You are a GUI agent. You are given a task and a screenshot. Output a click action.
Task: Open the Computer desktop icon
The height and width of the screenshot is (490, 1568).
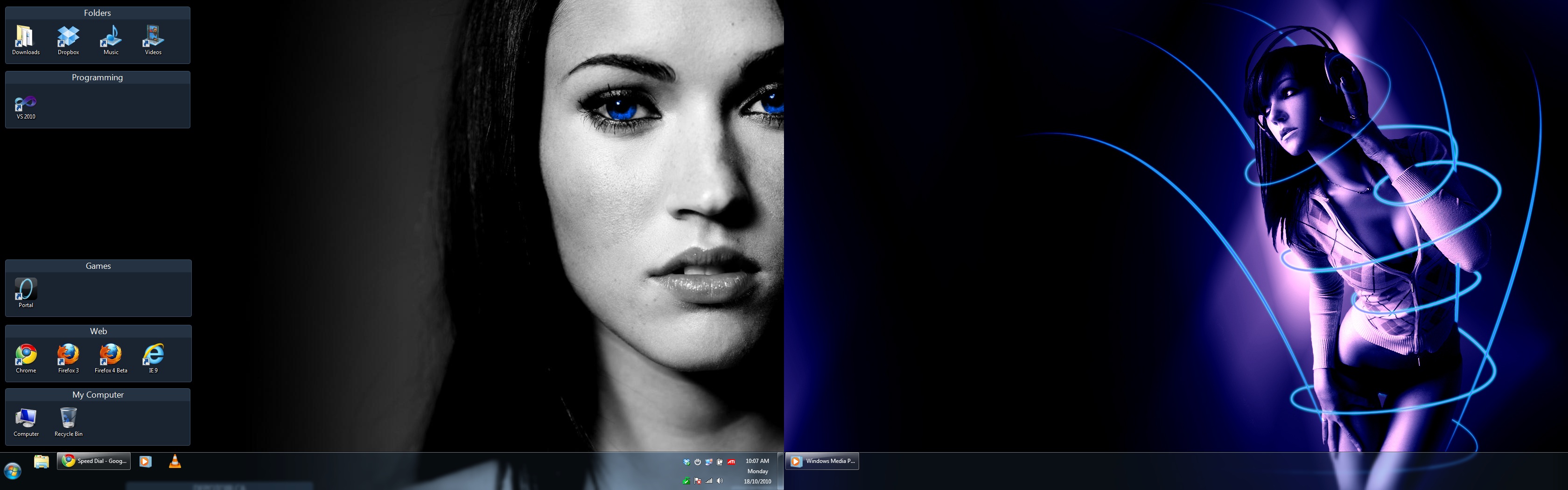pos(26,422)
